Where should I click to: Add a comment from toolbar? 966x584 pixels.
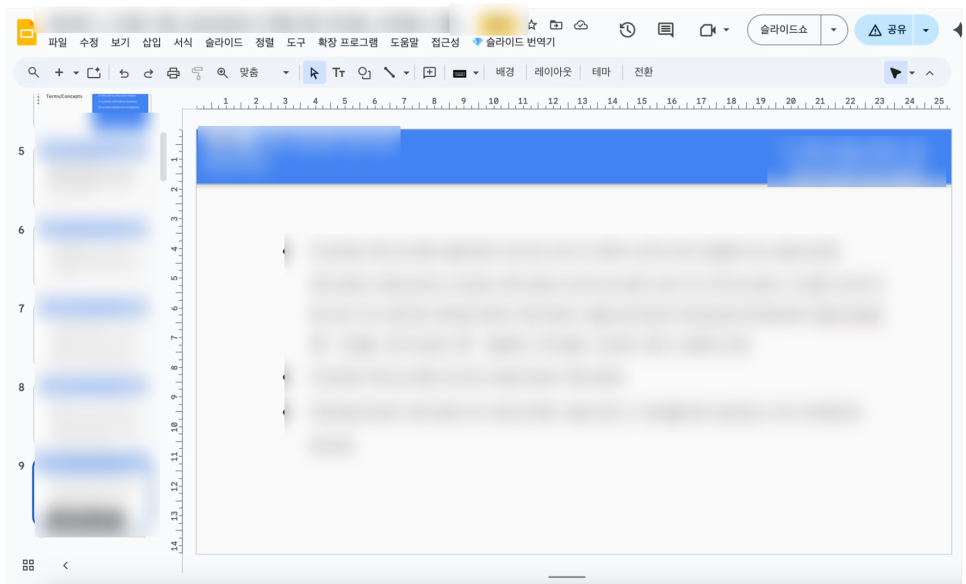point(429,73)
